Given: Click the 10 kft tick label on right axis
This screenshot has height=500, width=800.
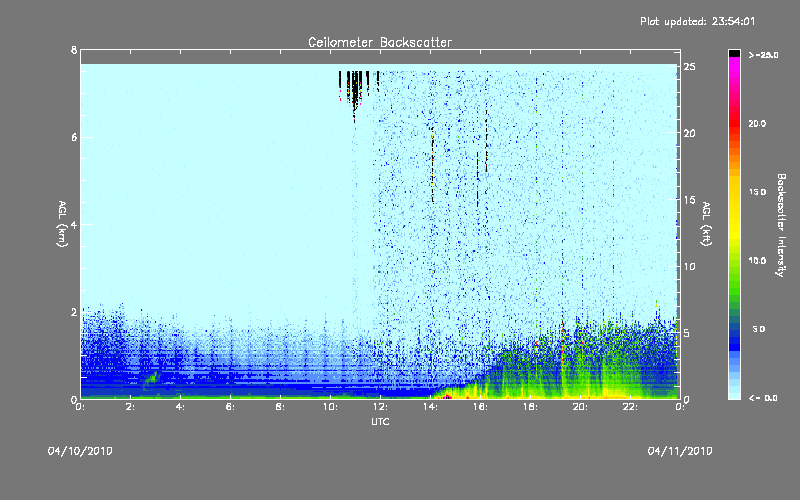Looking at the screenshot, I should pos(689,266).
